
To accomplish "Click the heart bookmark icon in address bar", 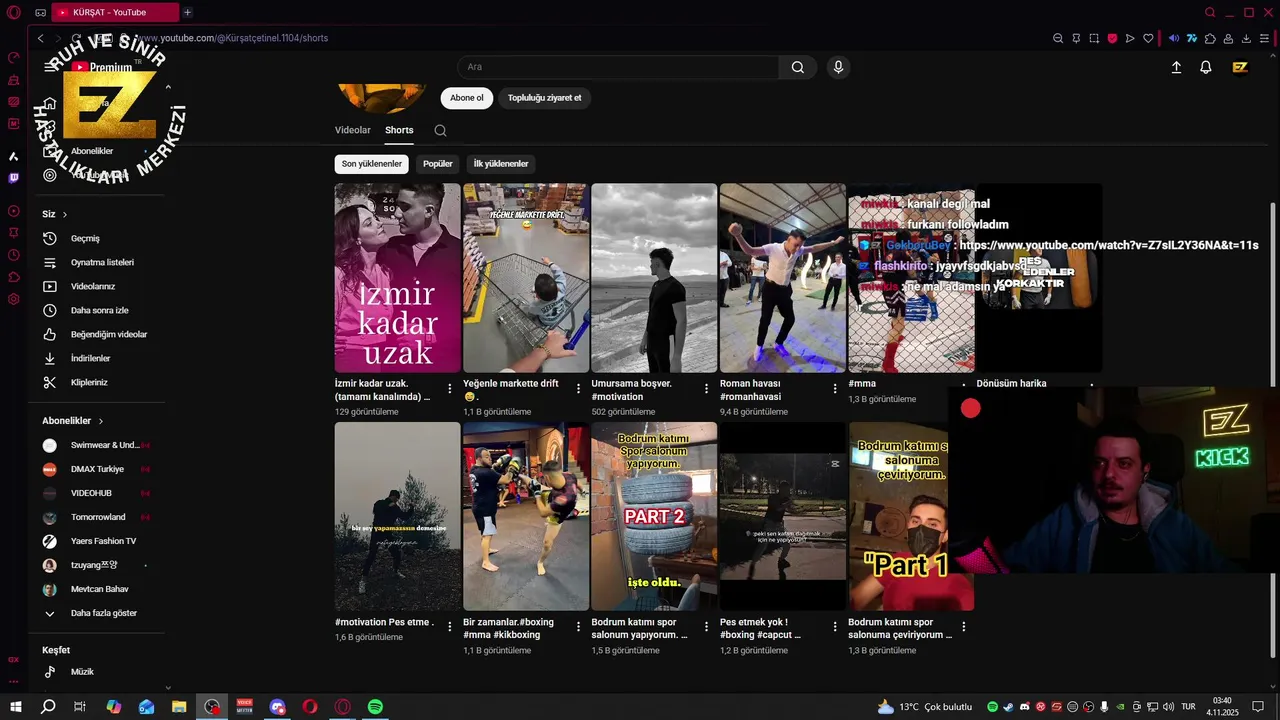I will 1148,38.
